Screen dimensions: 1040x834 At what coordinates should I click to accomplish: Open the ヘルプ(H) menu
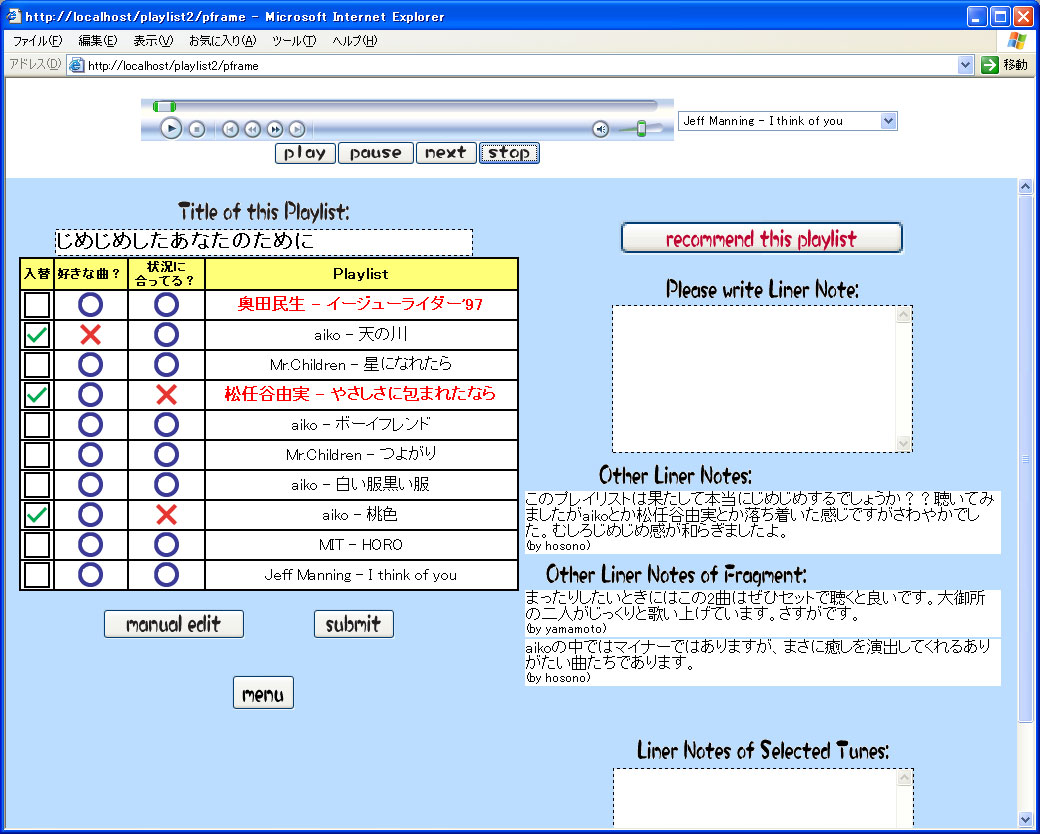pyautogui.click(x=355, y=41)
